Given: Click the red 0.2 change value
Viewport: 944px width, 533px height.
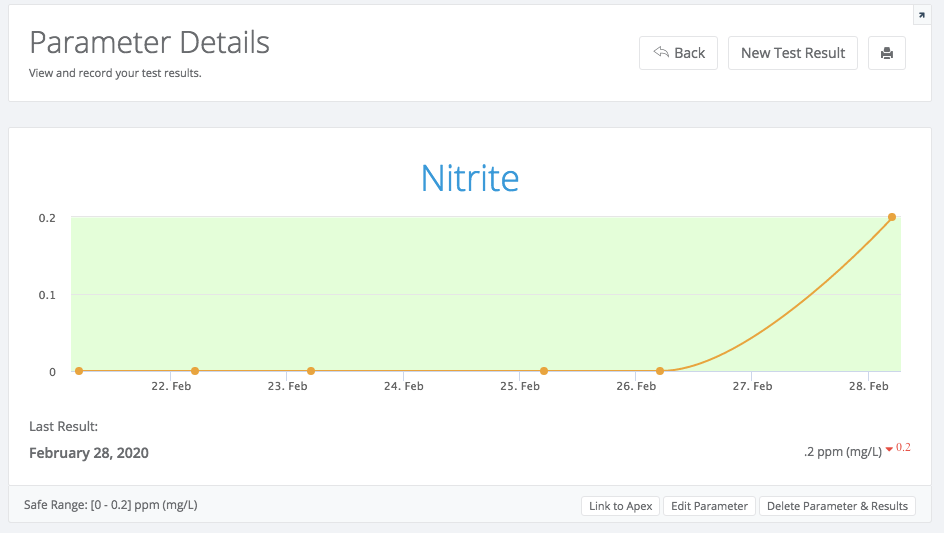Looking at the screenshot, I should click(x=903, y=447).
